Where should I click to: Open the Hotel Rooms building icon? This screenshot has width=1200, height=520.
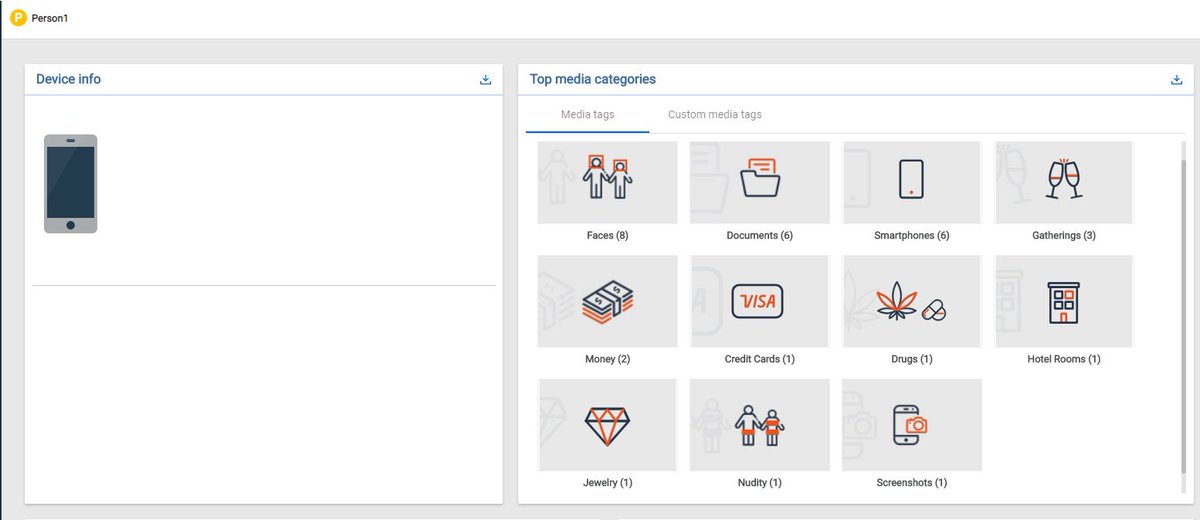pyautogui.click(x=1064, y=301)
